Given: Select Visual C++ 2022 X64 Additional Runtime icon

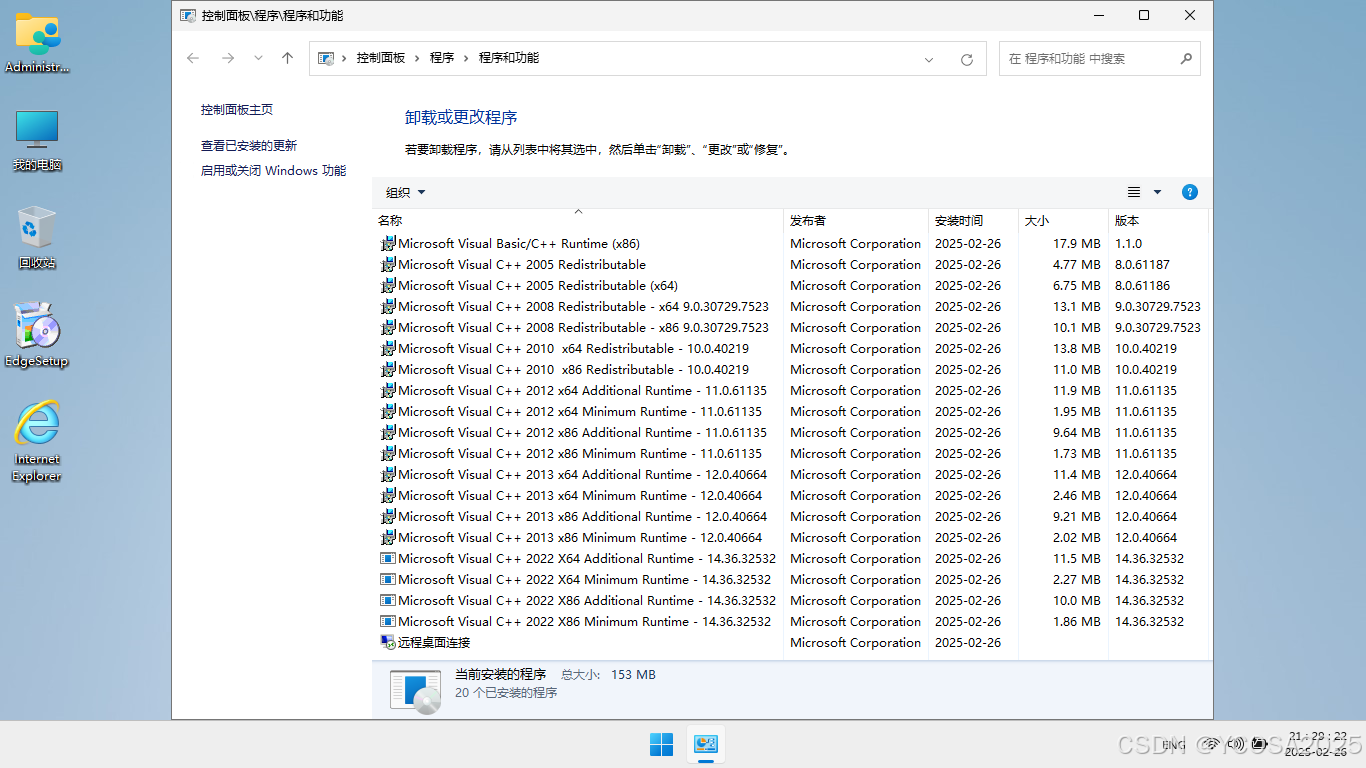Looking at the screenshot, I should click(x=388, y=559).
